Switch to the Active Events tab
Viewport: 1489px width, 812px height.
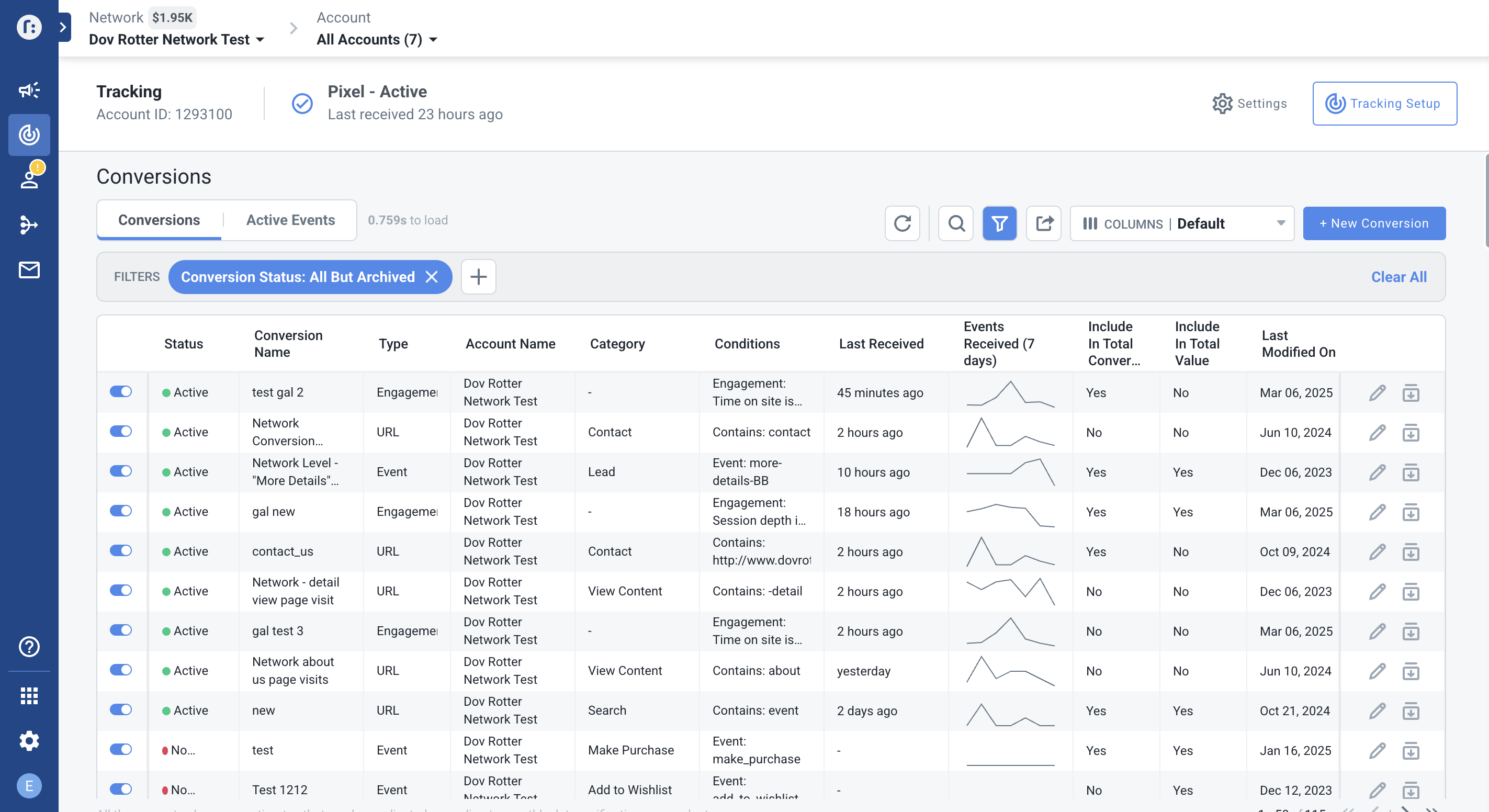click(290, 220)
